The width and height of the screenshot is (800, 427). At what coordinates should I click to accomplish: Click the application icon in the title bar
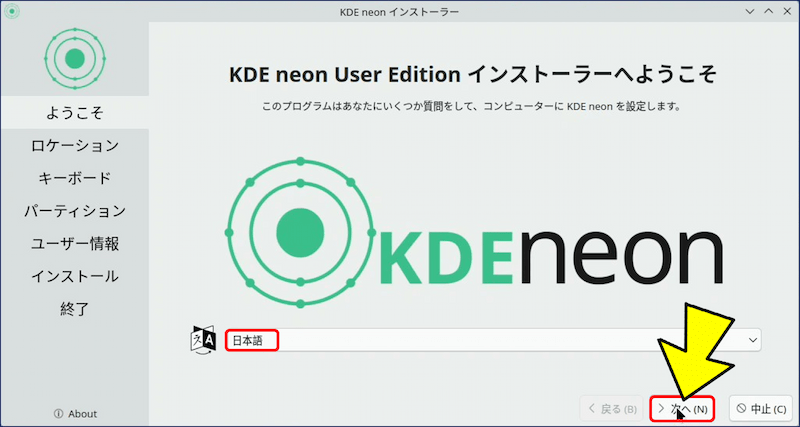click(x=10, y=10)
